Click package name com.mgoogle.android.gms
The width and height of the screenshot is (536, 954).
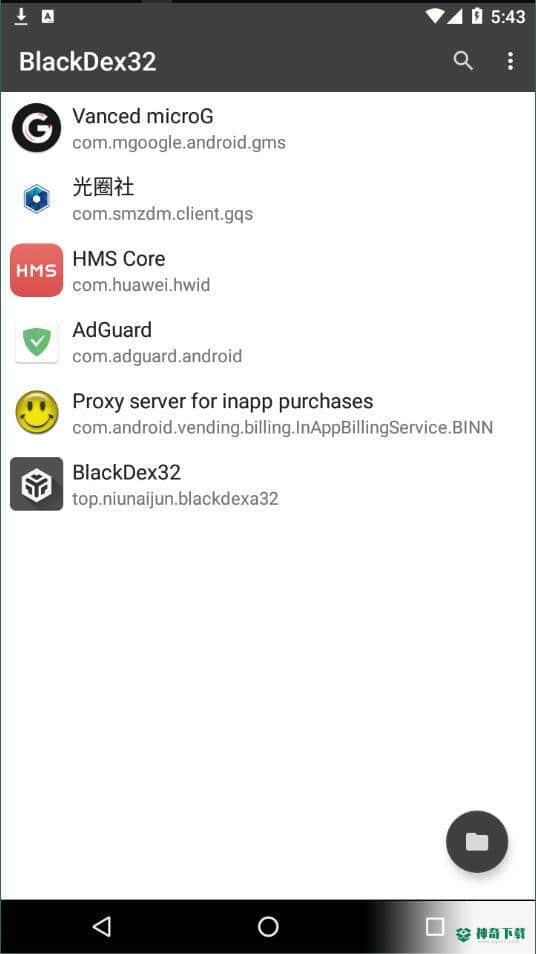tap(179, 143)
